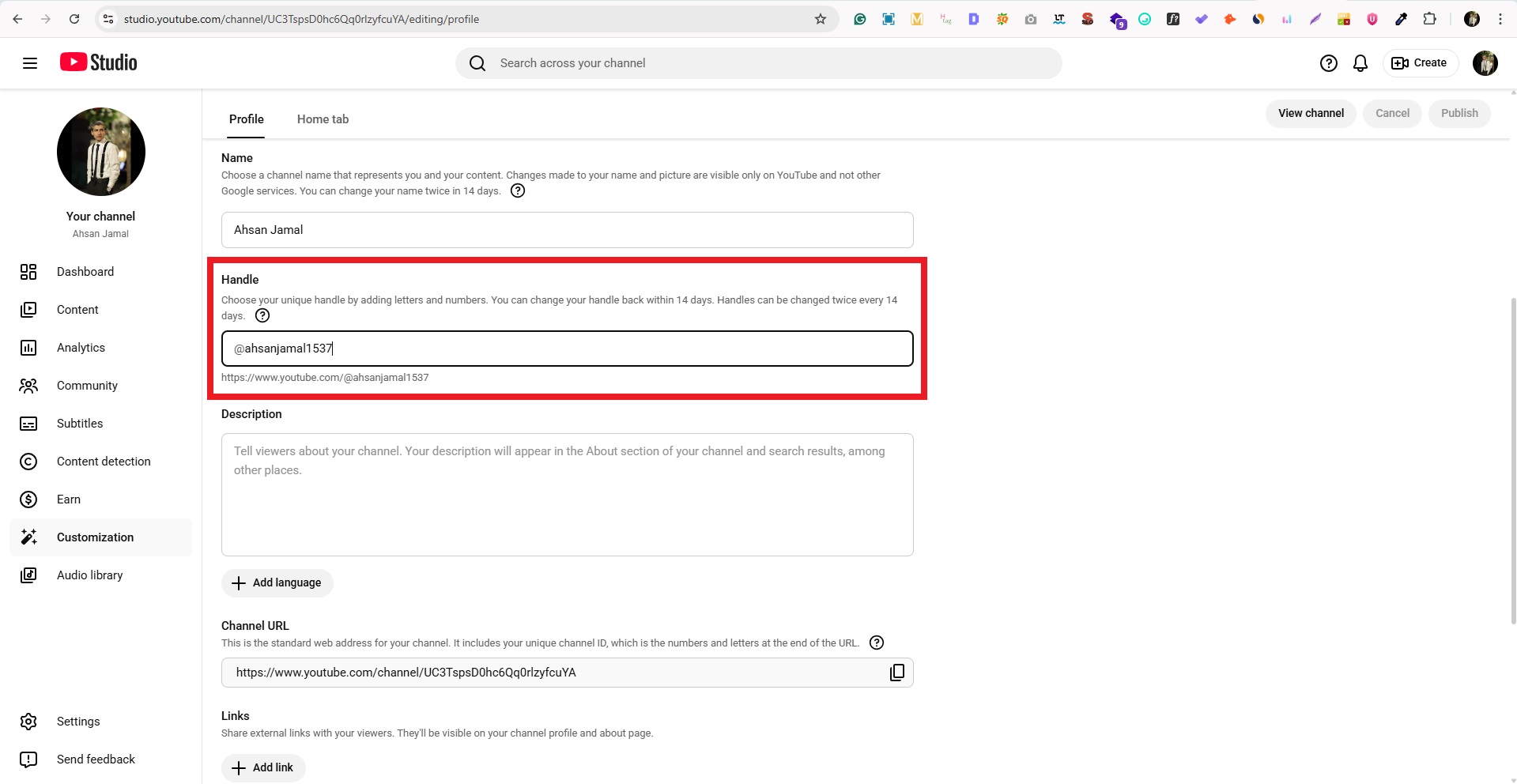Open Chrome's three-dot menu

[x=1501, y=18]
